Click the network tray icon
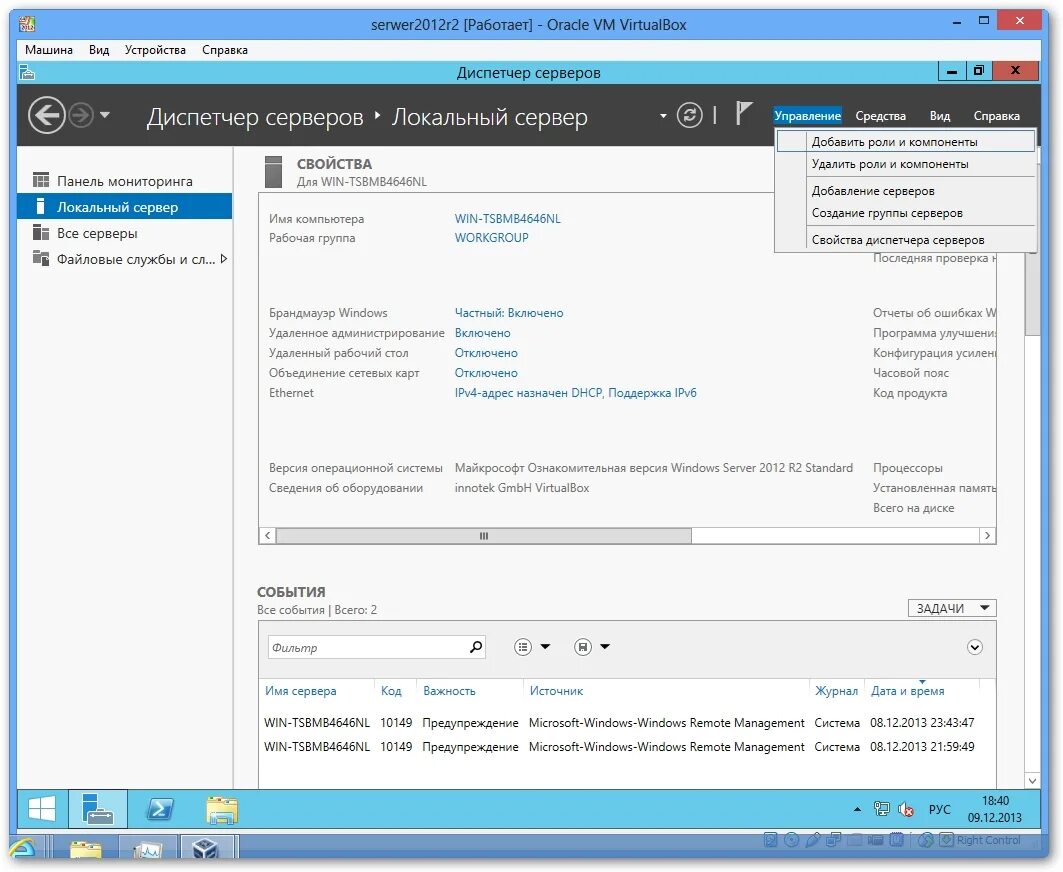Screen dimensions: 1063x872 881,808
